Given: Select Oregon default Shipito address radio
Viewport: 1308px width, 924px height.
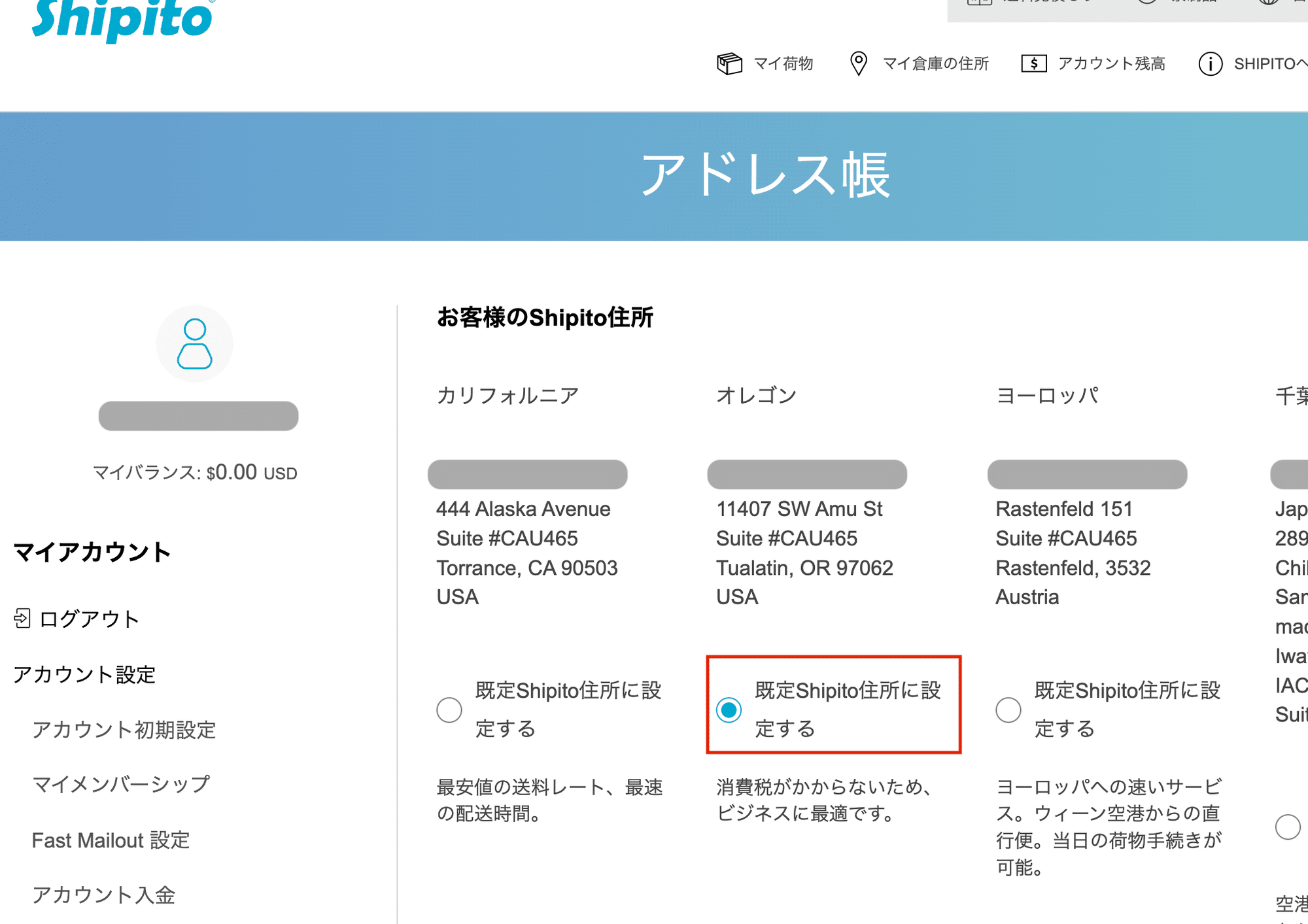Looking at the screenshot, I should pos(729,710).
